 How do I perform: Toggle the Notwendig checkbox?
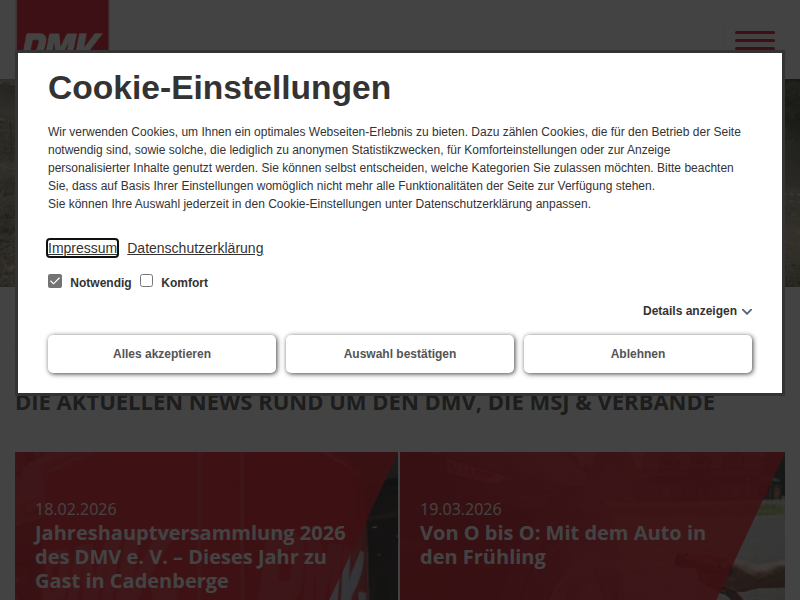coord(55,282)
